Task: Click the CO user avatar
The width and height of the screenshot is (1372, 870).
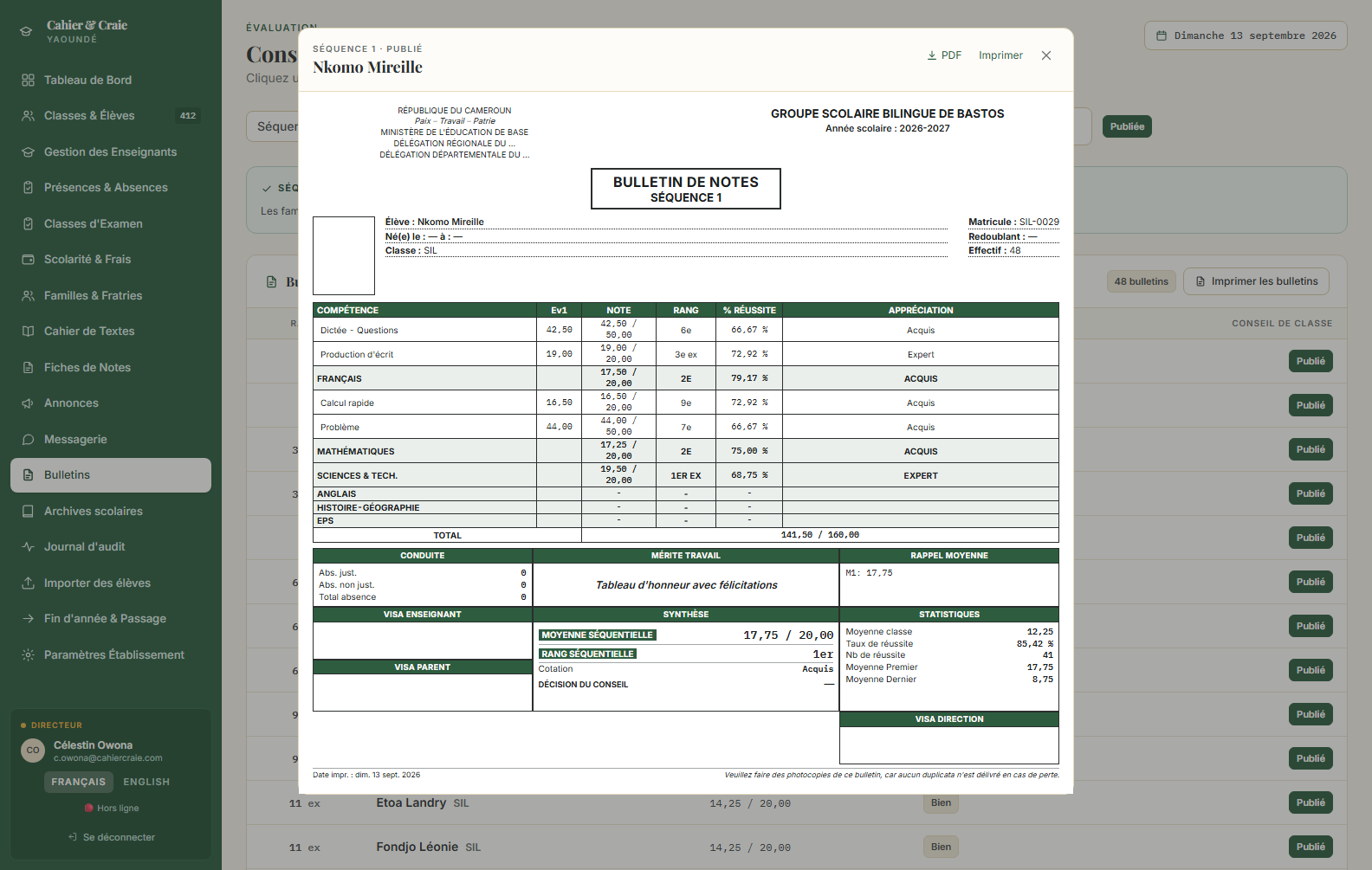Action: click(33, 751)
